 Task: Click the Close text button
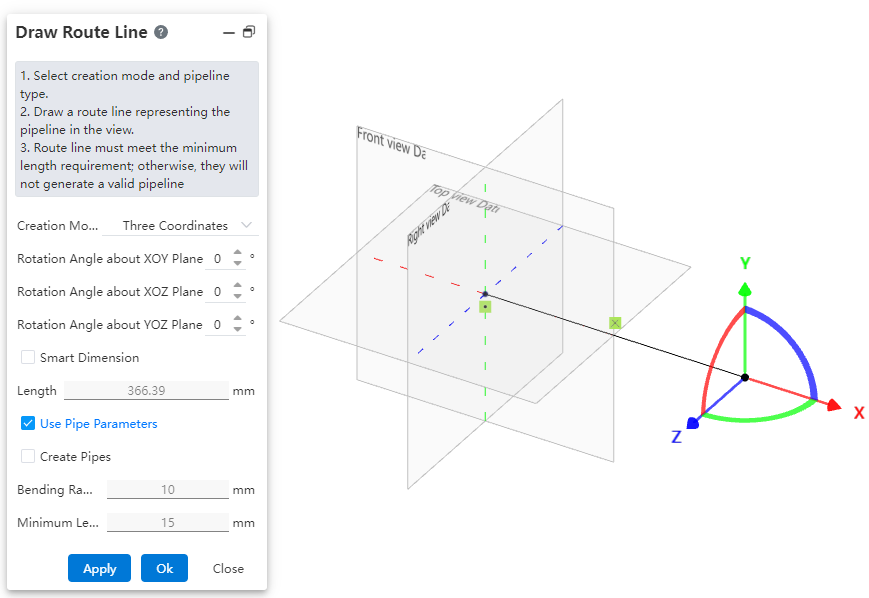(228, 568)
